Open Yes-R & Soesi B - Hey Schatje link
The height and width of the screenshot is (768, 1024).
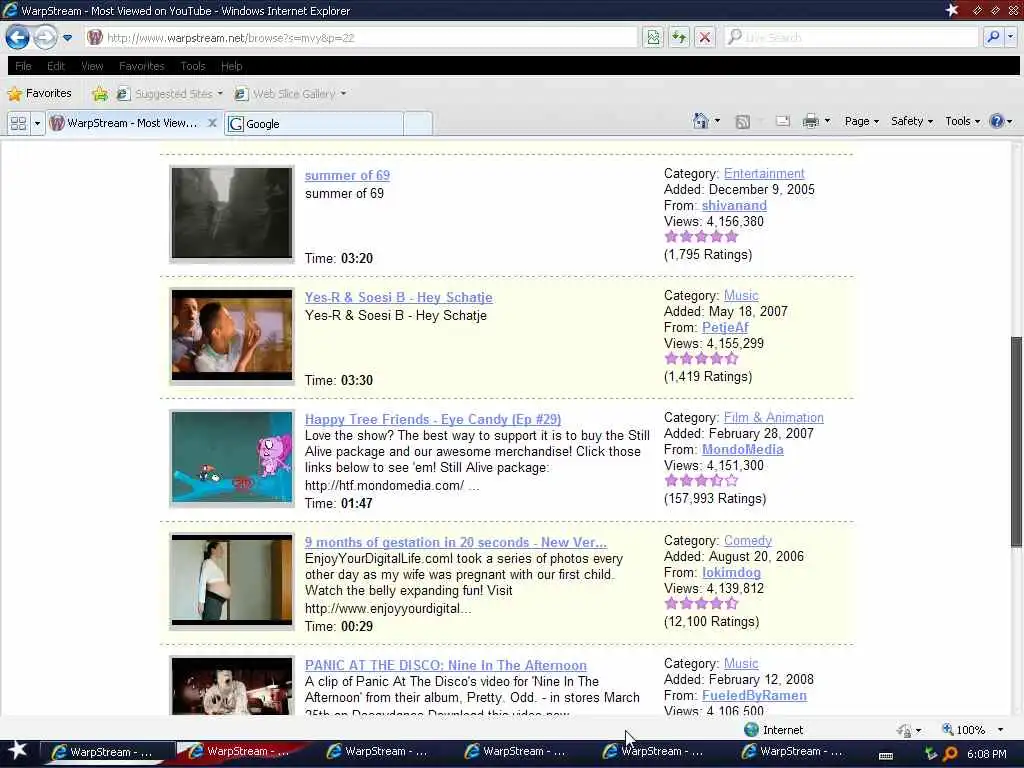click(x=398, y=297)
